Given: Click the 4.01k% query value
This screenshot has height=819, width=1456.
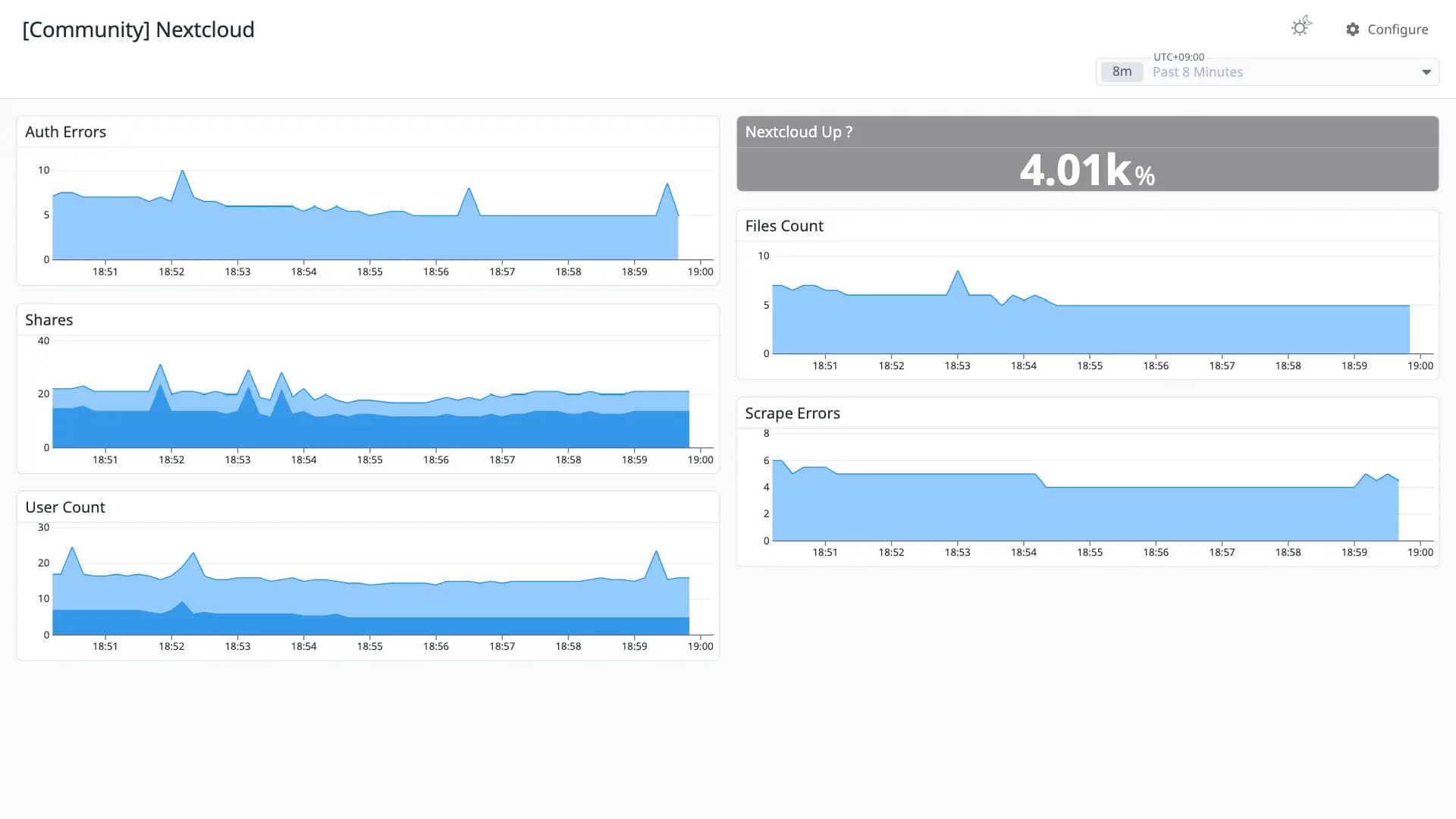Looking at the screenshot, I should tap(1087, 170).
